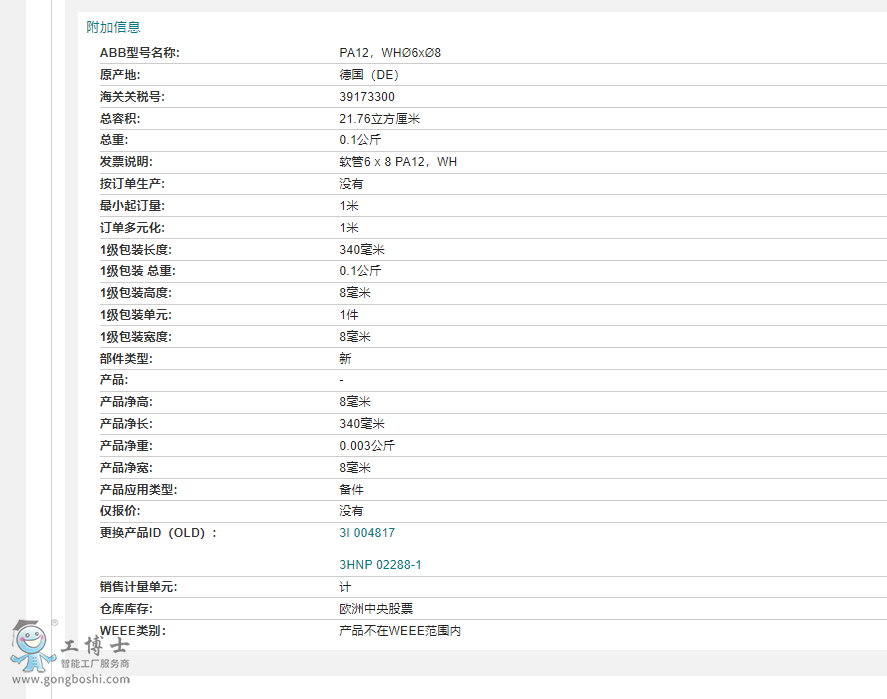
Task: Click the 仓库库存 label
Action: pos(126,609)
